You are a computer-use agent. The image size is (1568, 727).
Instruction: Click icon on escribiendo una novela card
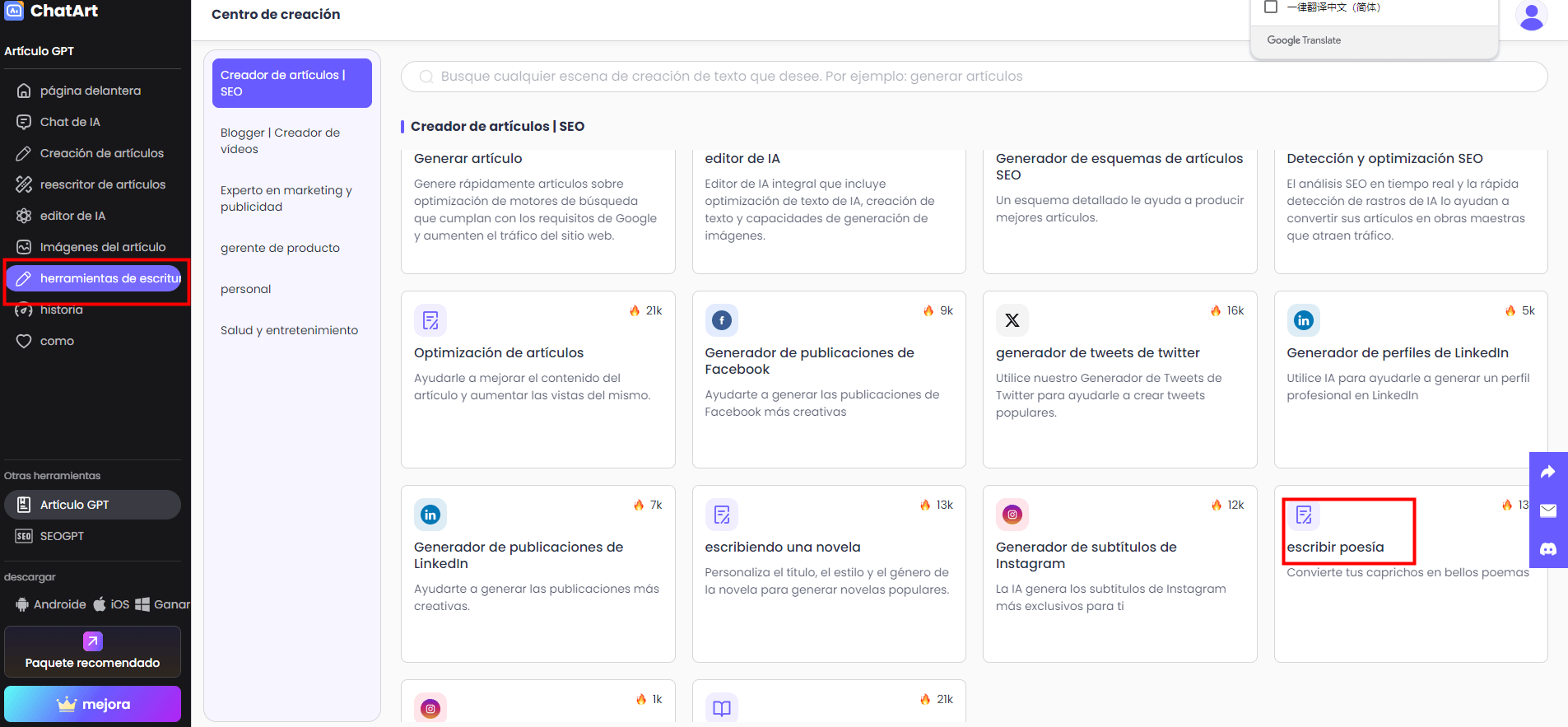[x=722, y=515]
